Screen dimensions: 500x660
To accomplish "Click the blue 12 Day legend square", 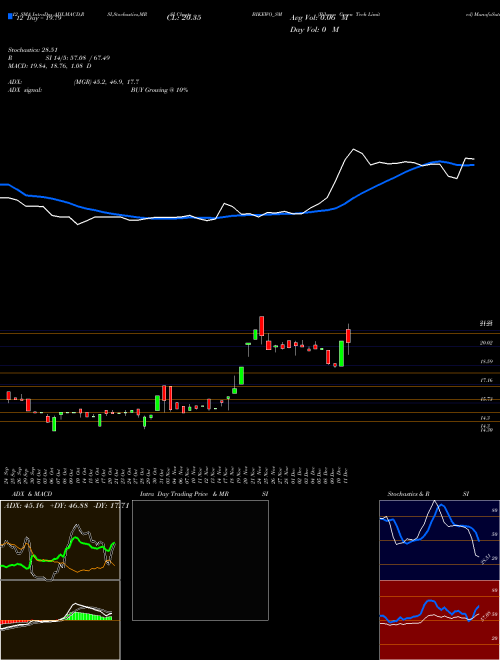I will (x=10, y=16).
